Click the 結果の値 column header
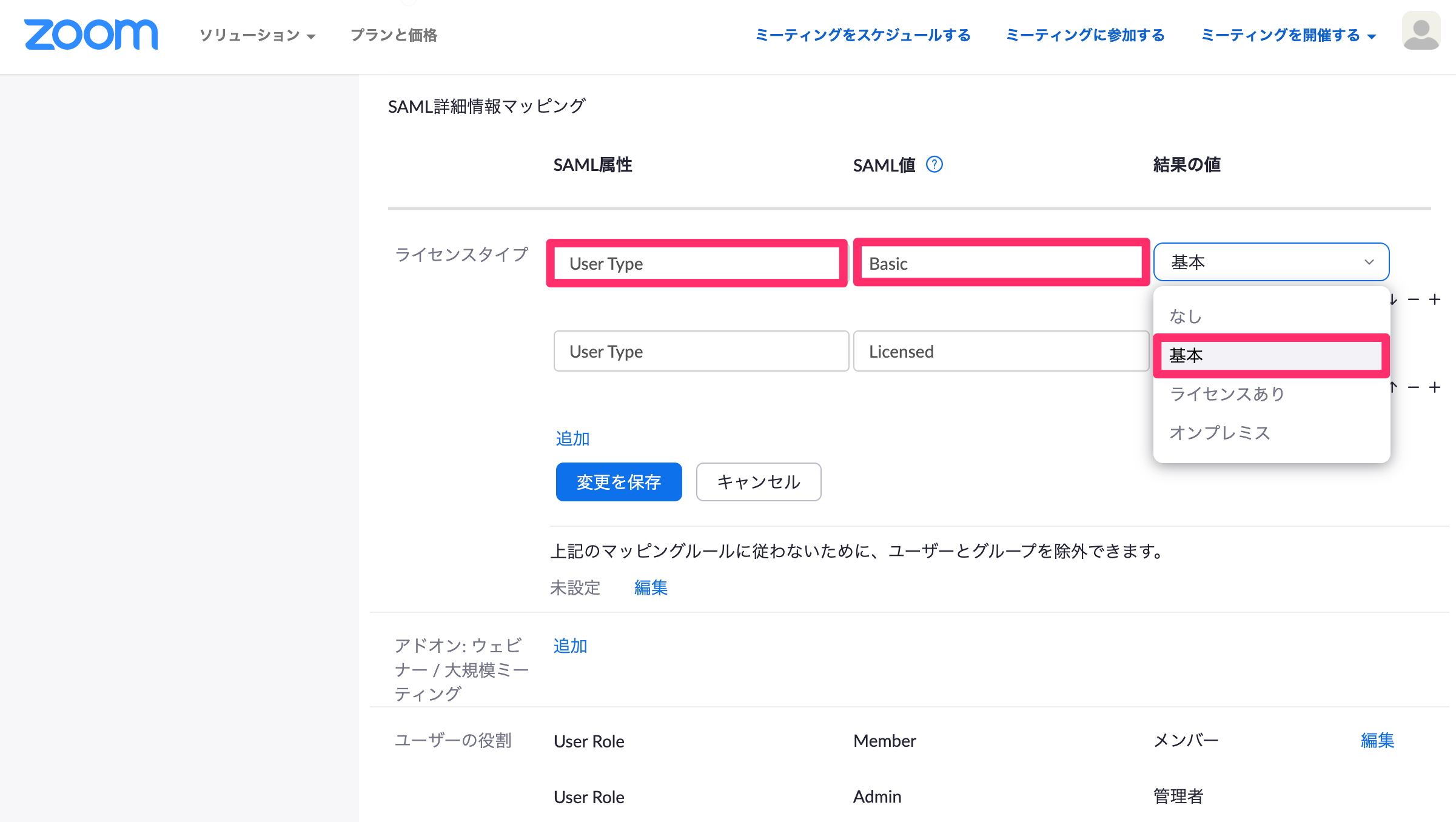Screen dimensions: 1456x822 pyautogui.click(x=1187, y=165)
